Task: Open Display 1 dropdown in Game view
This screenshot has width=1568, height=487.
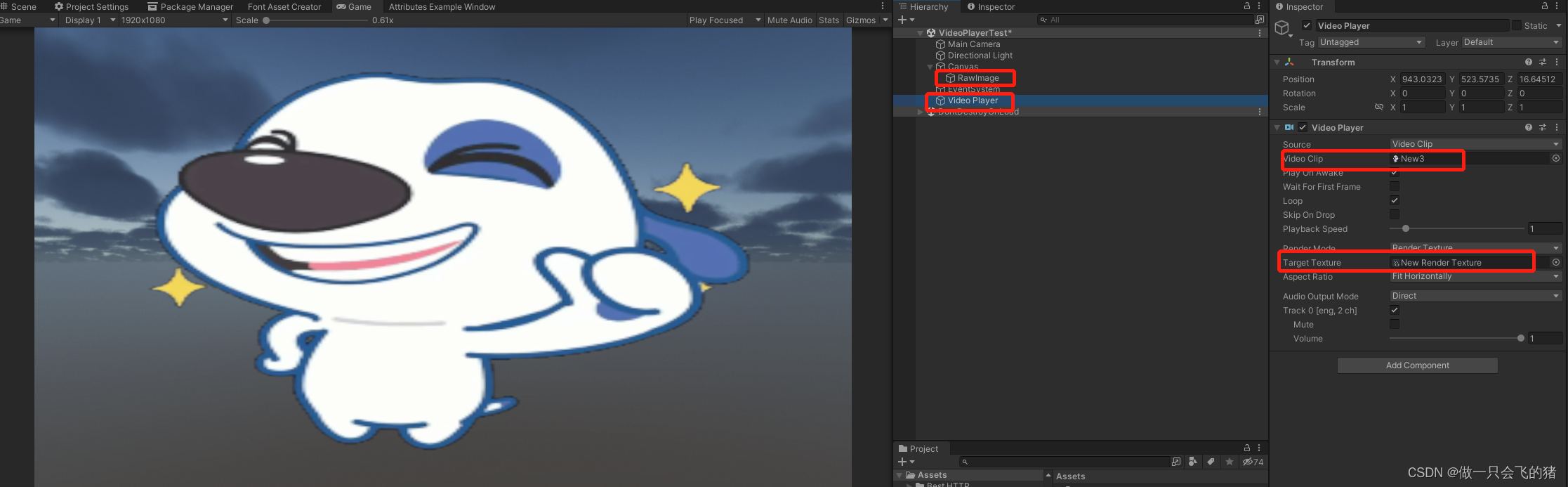Action: pos(90,20)
